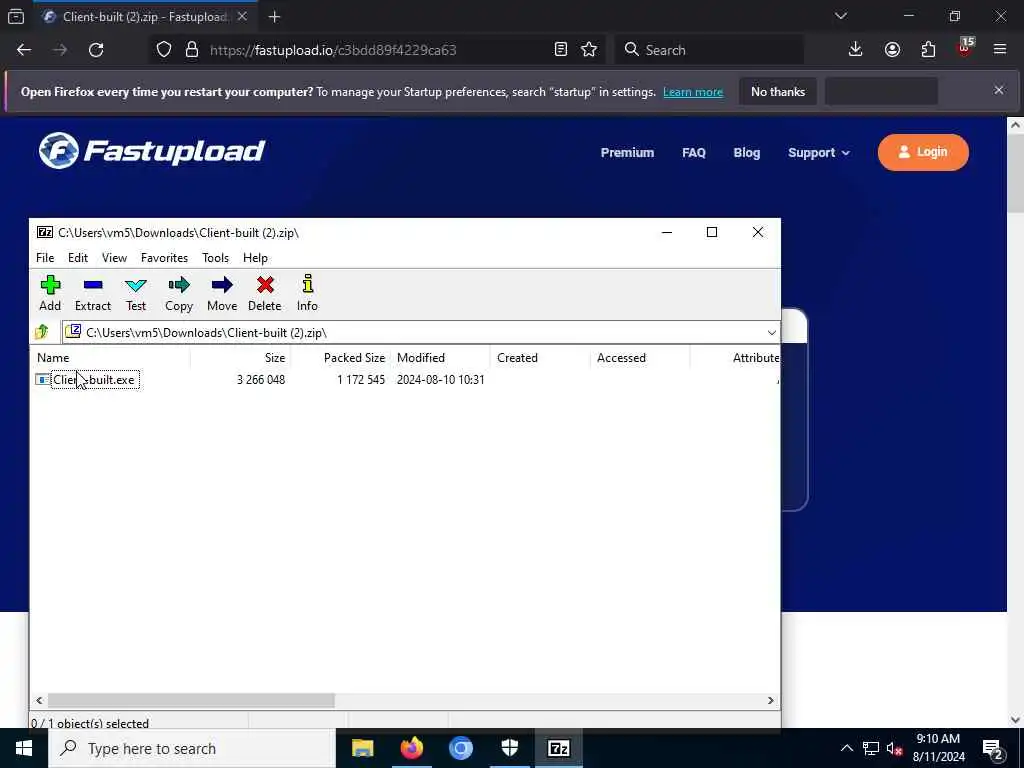
Task: Open Windows Security shield in taskbar
Action: tap(509, 748)
